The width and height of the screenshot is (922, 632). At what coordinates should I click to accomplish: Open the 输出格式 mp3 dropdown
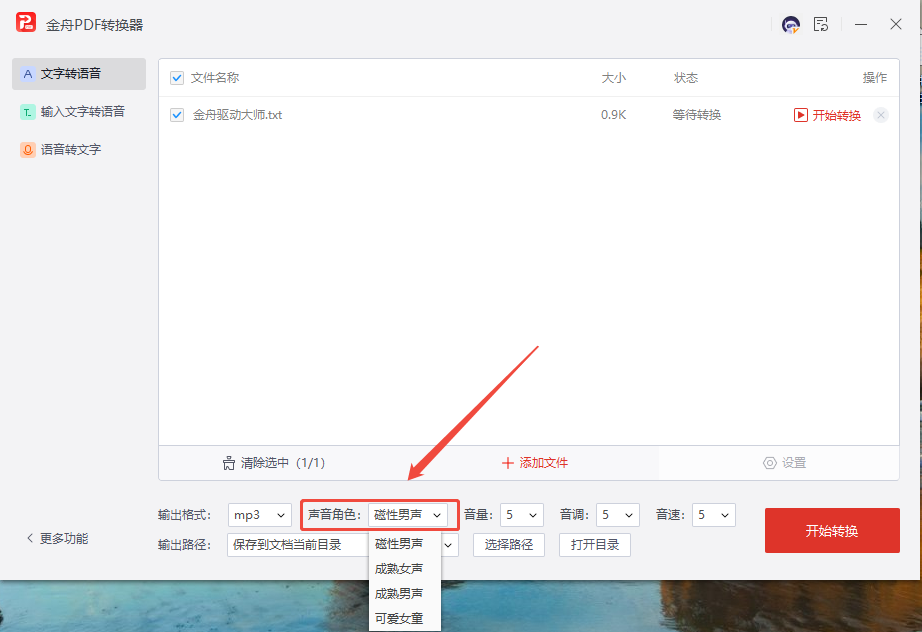pos(259,515)
